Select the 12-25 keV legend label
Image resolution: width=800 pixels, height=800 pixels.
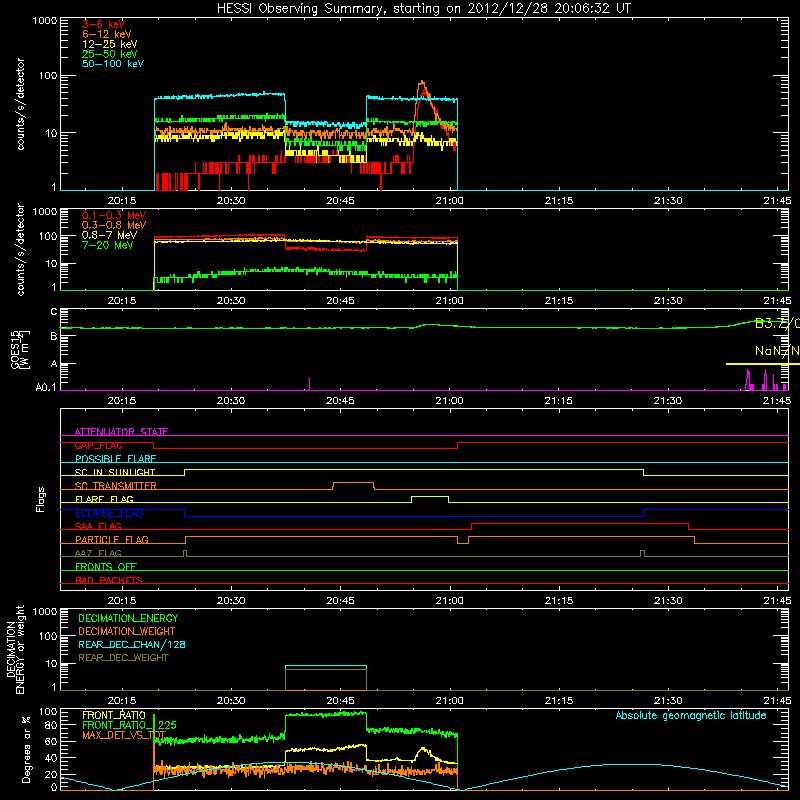(110, 44)
